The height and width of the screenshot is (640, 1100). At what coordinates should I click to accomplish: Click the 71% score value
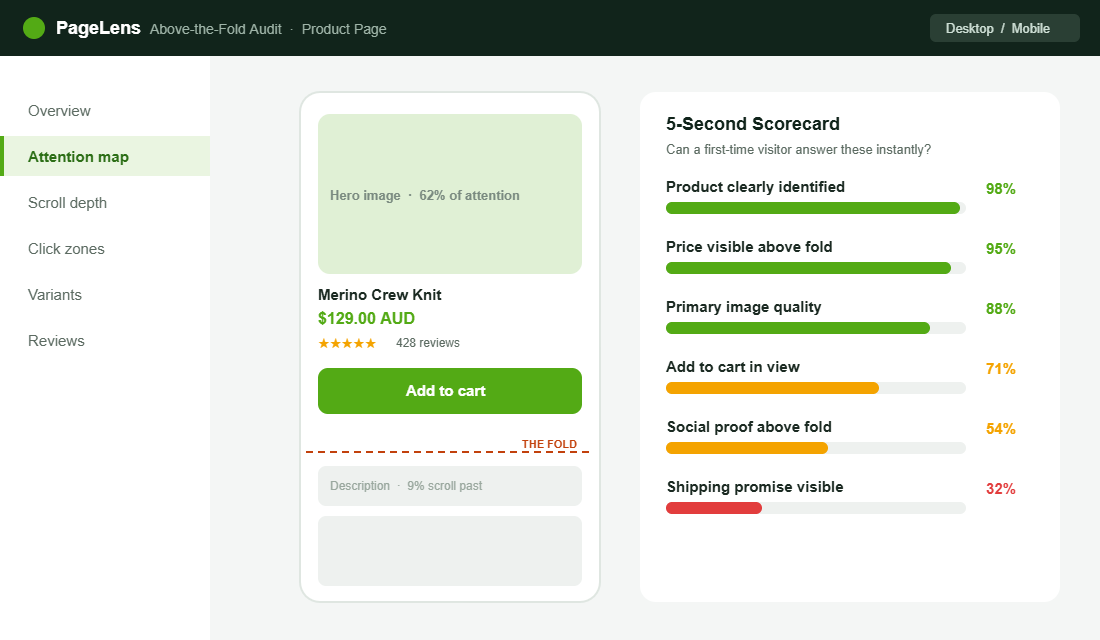1000,368
